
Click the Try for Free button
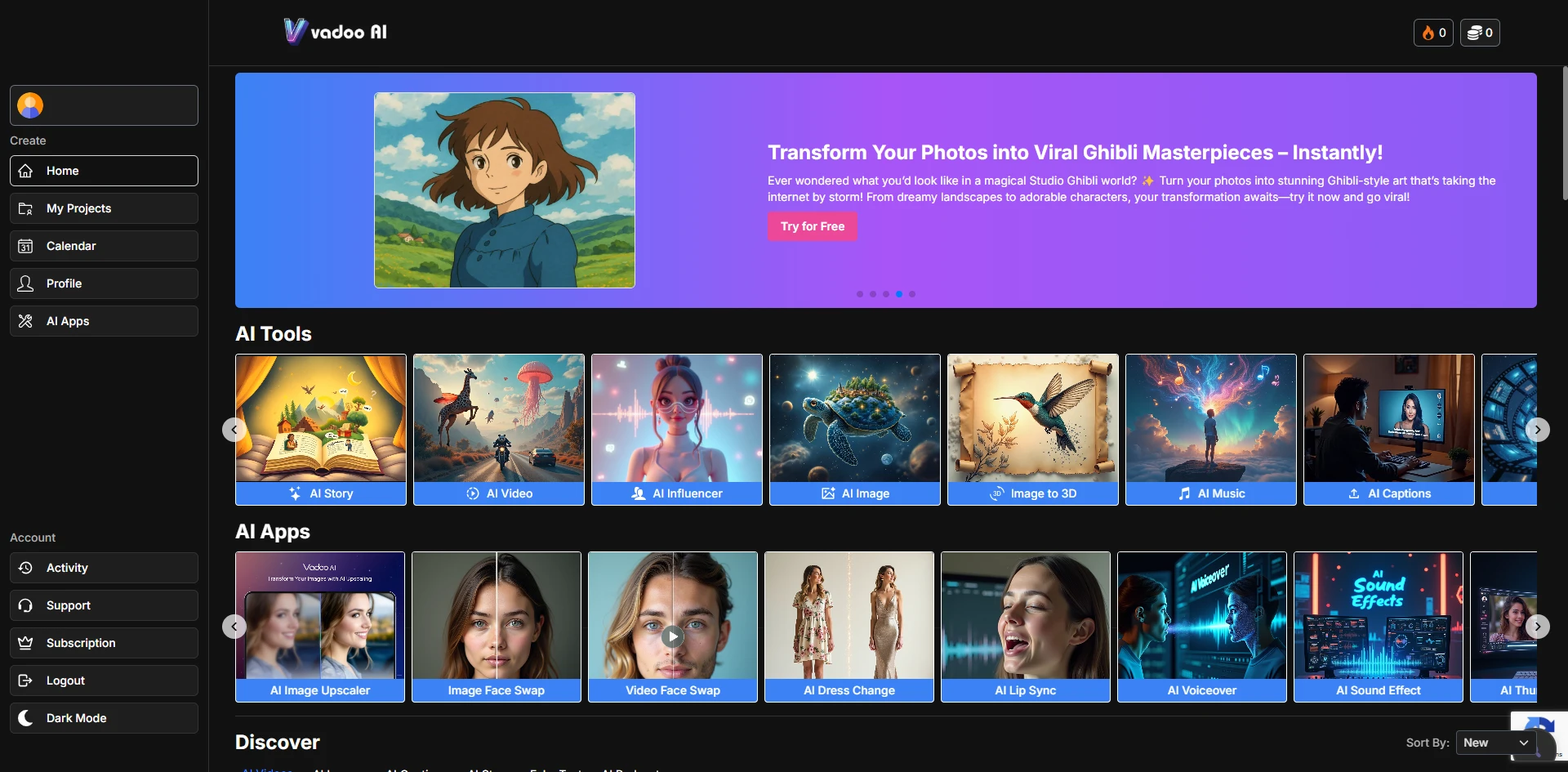point(812,226)
